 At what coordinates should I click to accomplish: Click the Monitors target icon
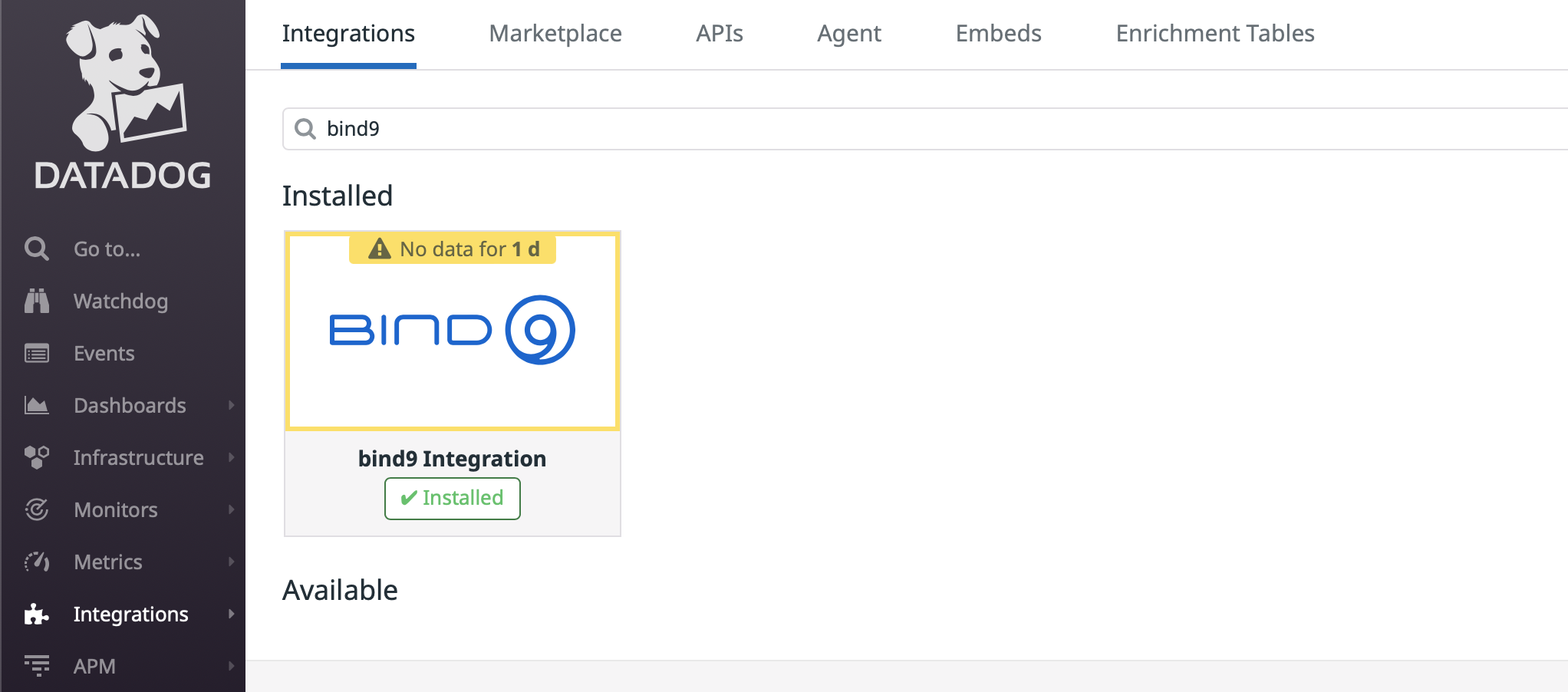[x=37, y=509]
